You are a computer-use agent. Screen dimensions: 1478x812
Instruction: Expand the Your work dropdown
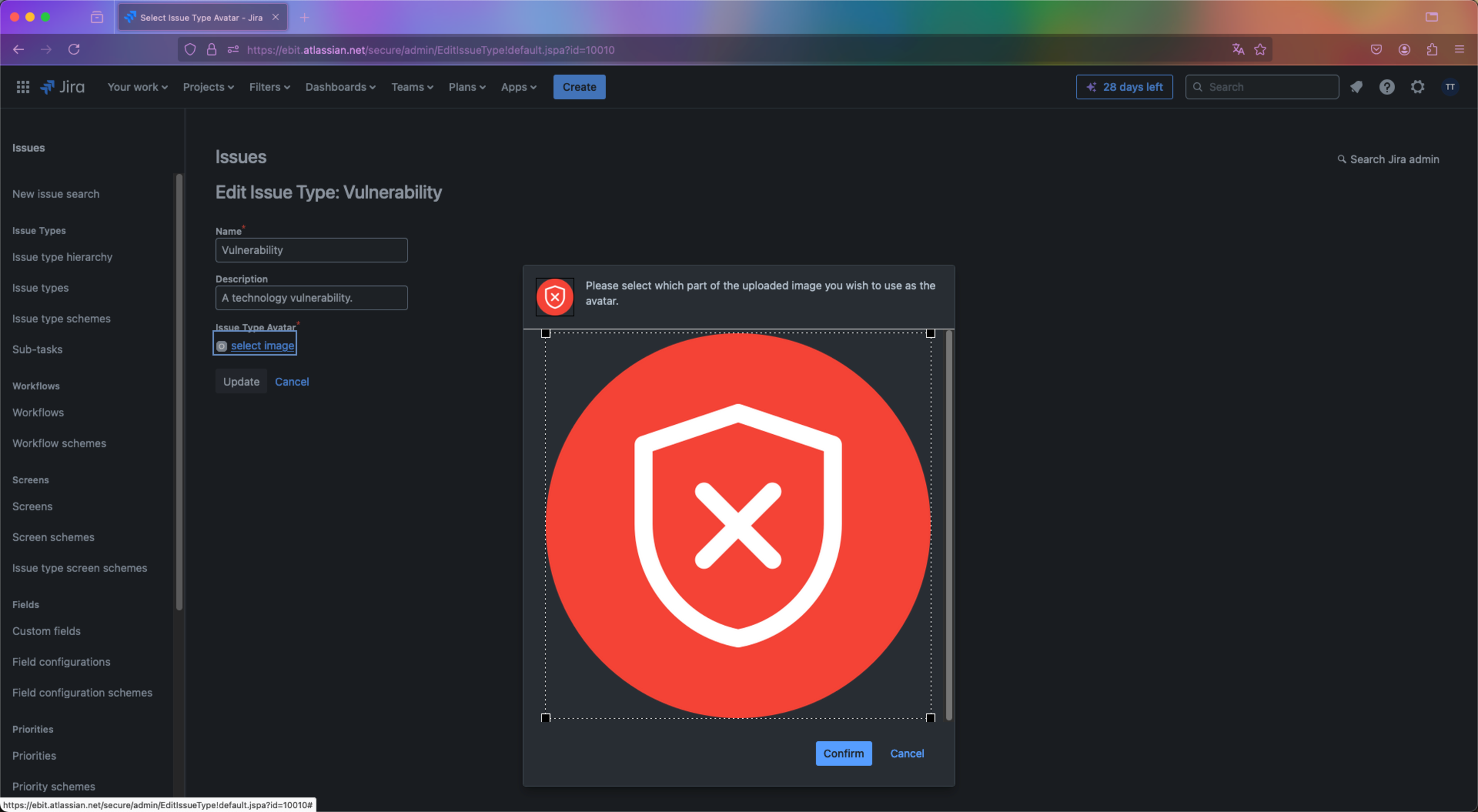coord(138,87)
